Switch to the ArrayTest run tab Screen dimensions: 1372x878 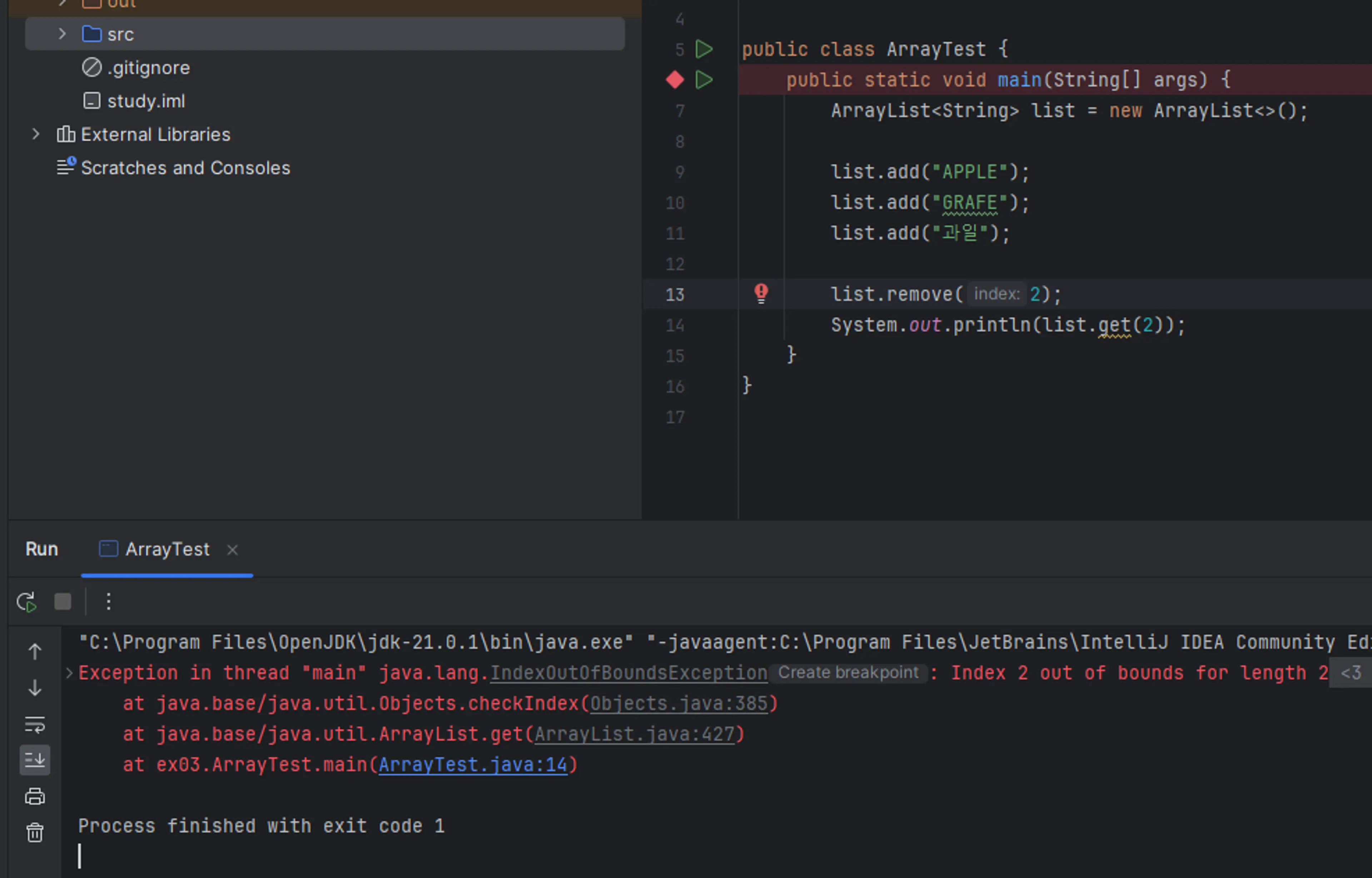[167, 549]
